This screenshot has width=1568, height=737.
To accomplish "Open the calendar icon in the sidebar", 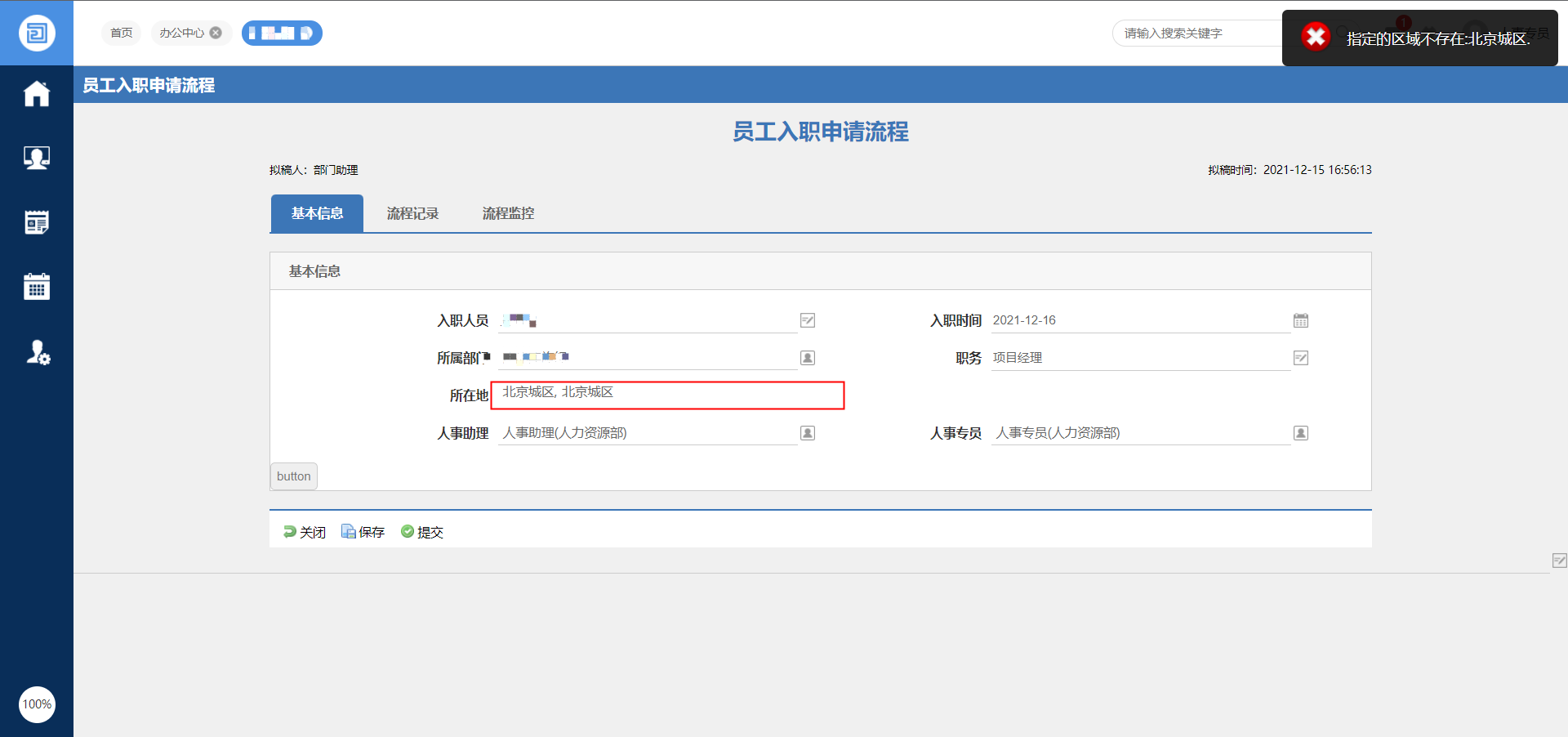I will click(x=37, y=287).
